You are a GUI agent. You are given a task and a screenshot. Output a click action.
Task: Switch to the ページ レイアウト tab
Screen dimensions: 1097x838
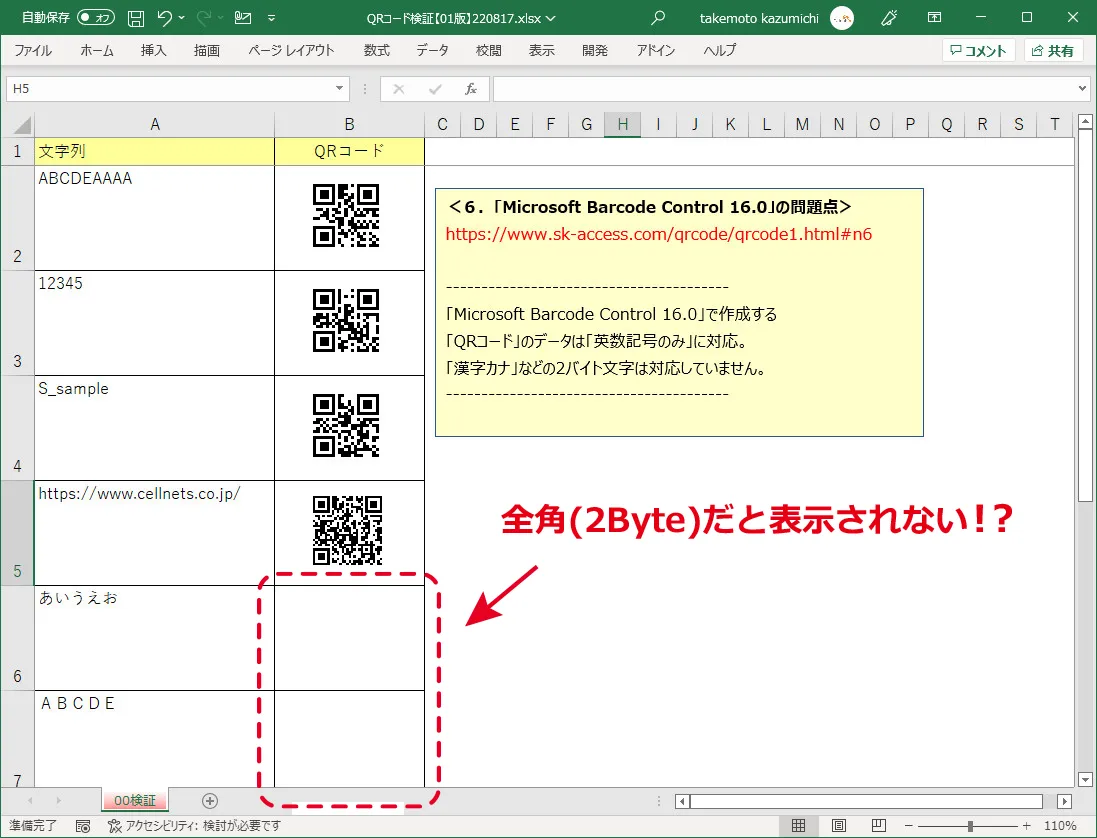click(291, 50)
